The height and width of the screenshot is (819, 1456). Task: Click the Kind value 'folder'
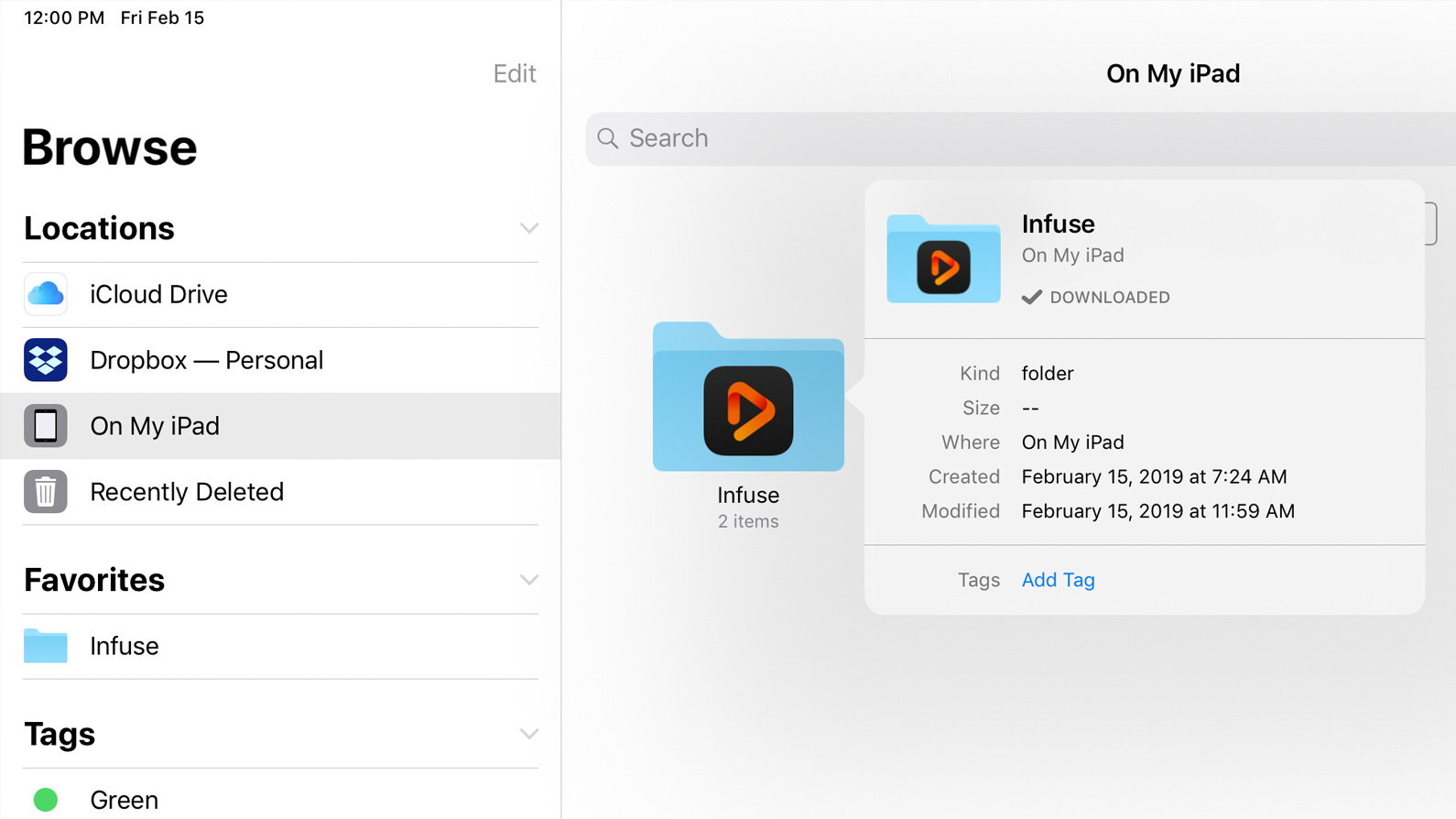point(1048,373)
